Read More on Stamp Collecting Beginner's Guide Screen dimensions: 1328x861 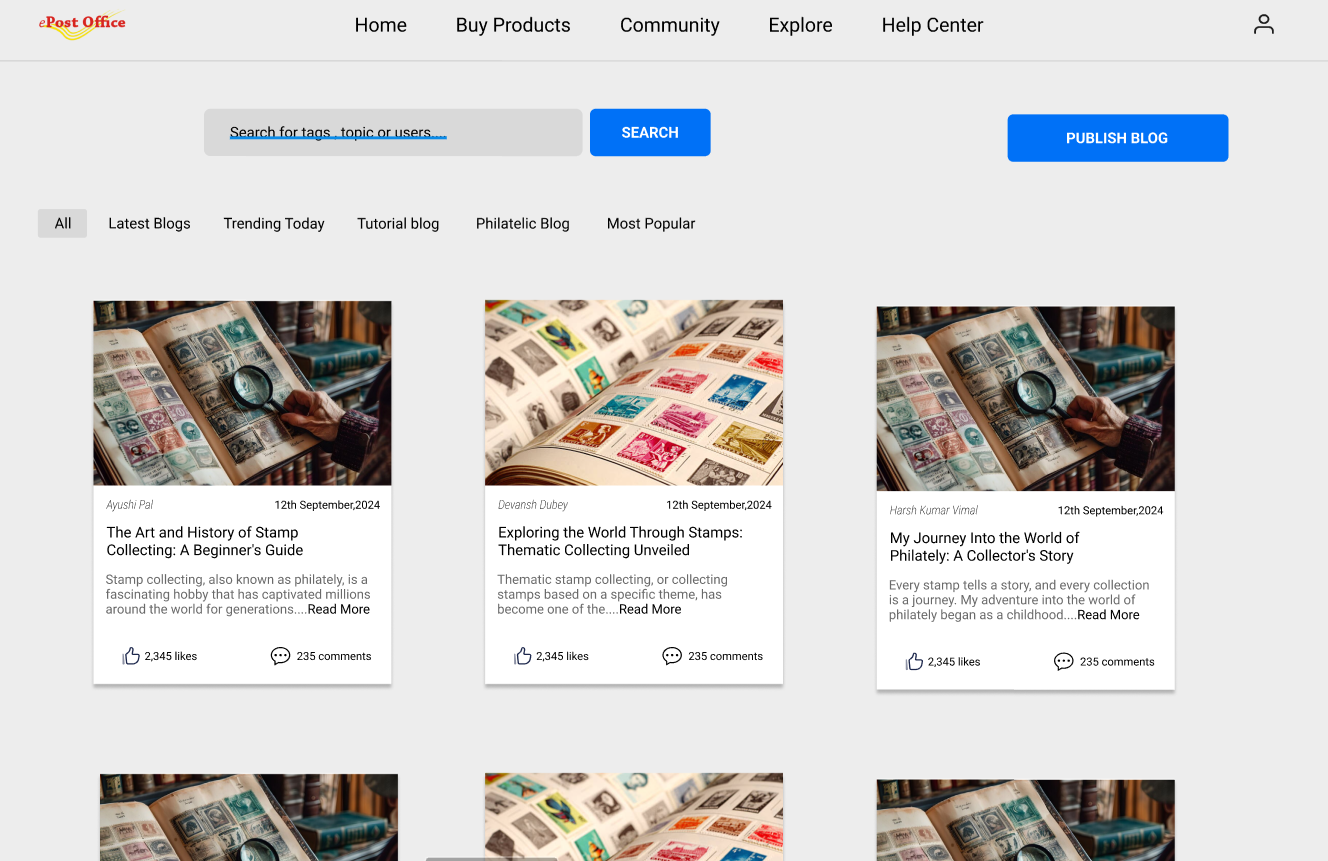tap(339, 609)
